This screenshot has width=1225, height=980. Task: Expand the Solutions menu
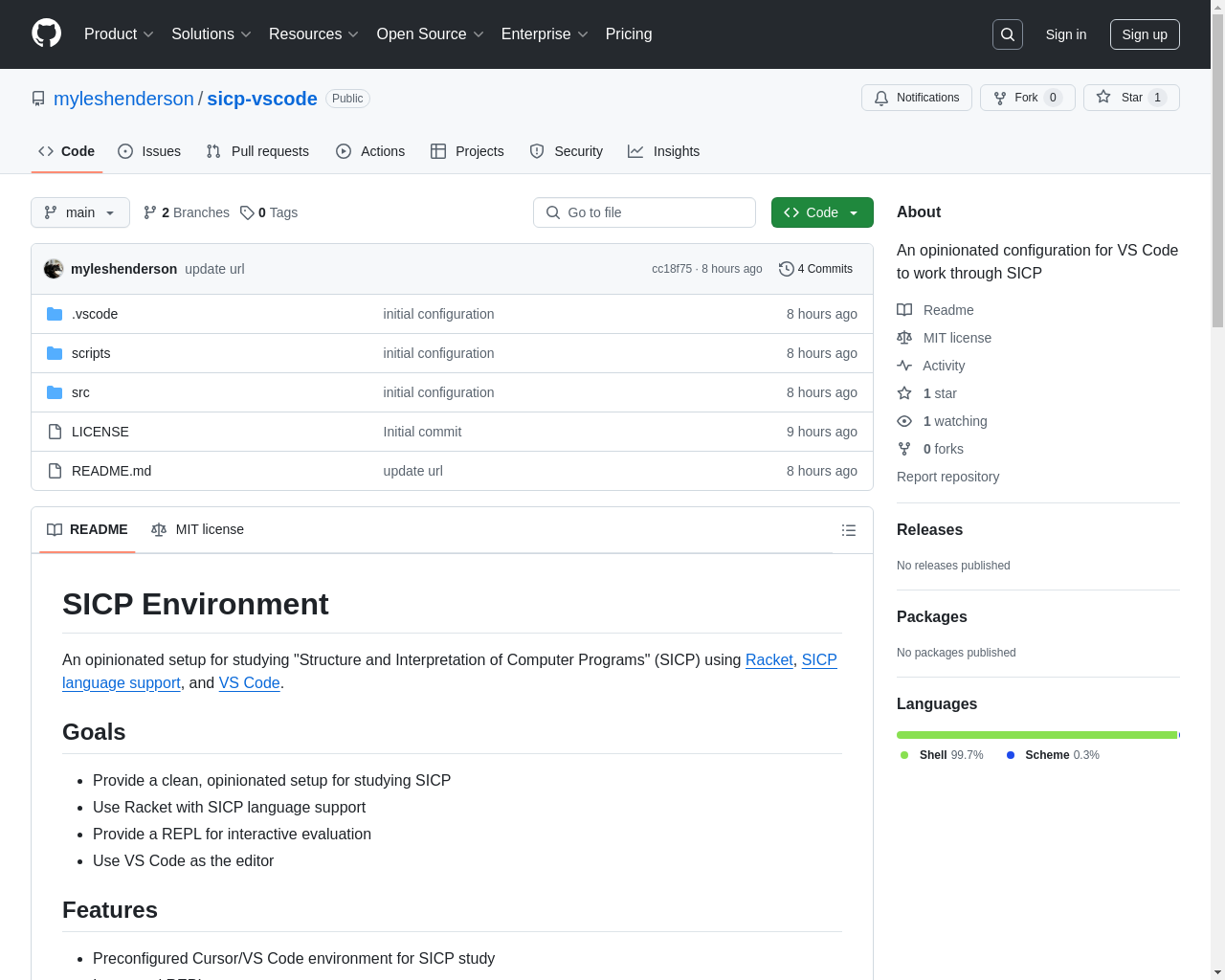212,34
